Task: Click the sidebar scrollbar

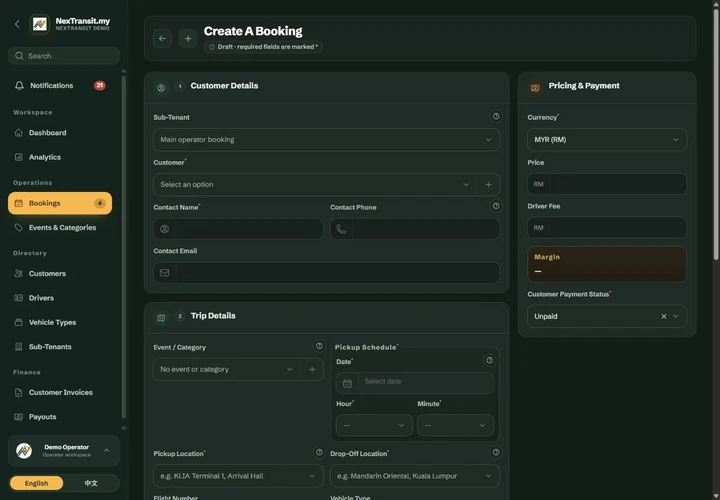Action: pyautogui.click(x=124, y=248)
